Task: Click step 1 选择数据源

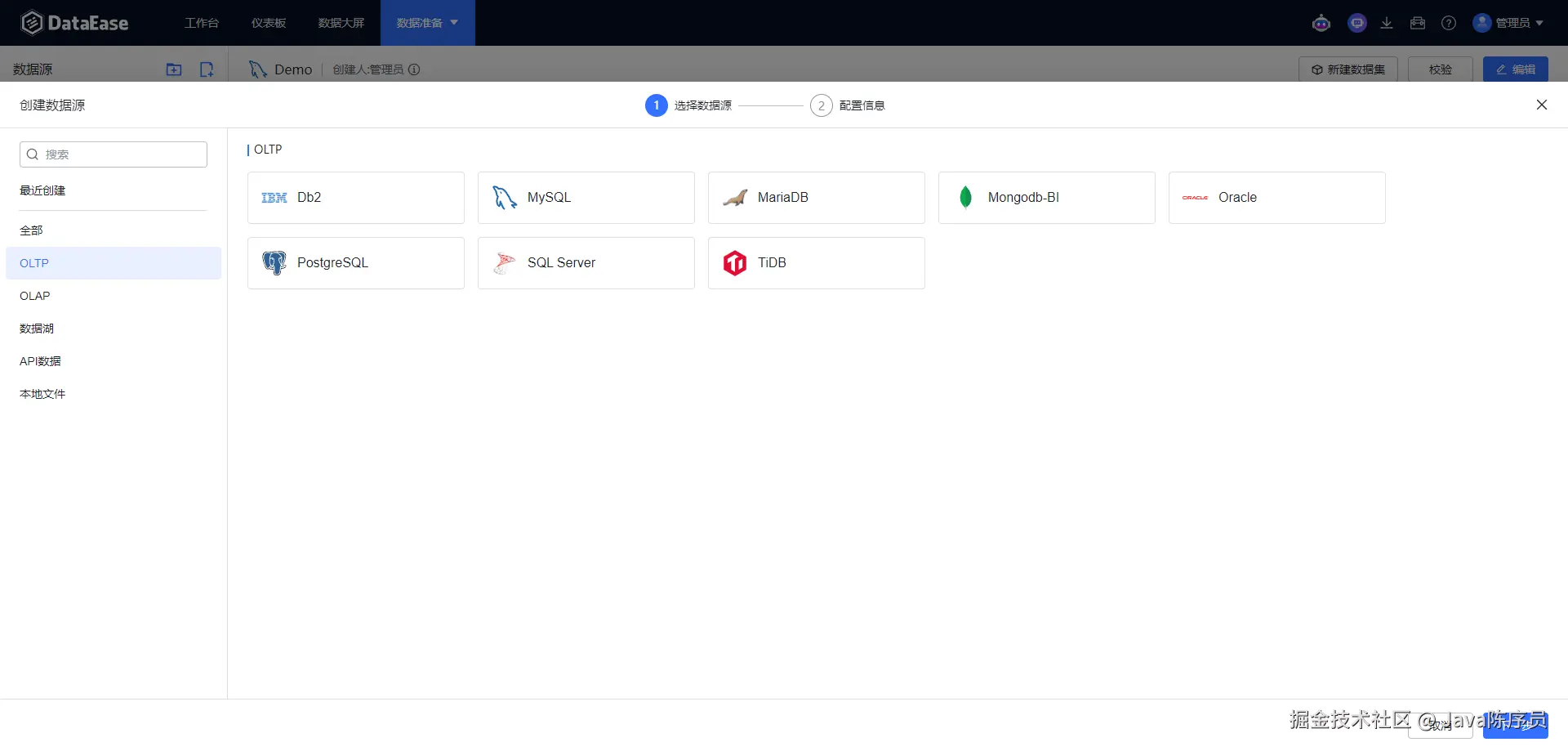Action: pyautogui.click(x=688, y=105)
